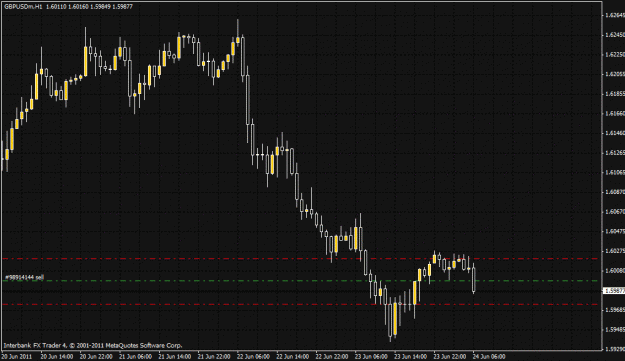Click the 1.5948 price scale label
The image size is (625, 361).
pyautogui.click(x=615, y=330)
